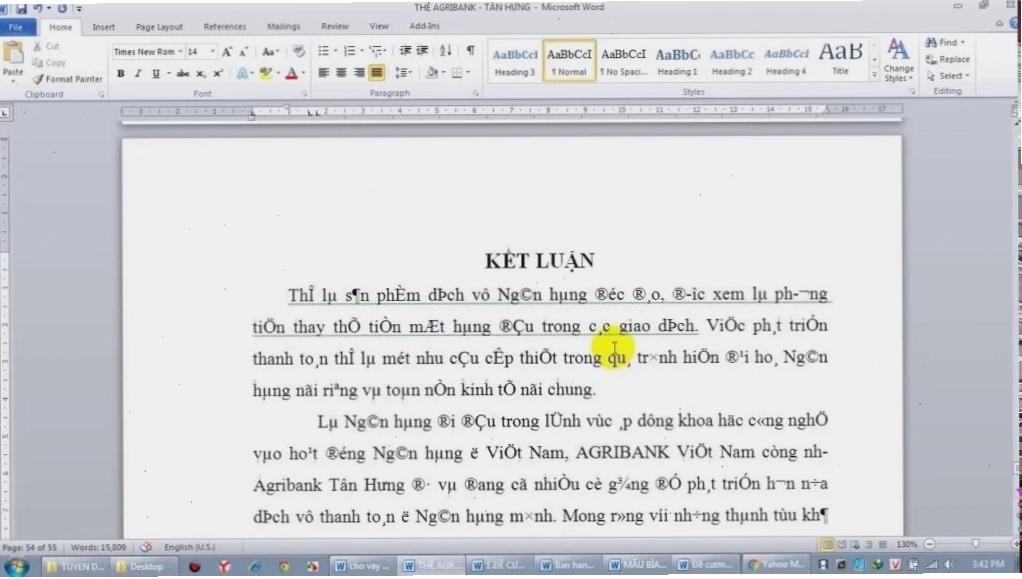Open the Select dropdown
This screenshot has height=579, width=1022.
[948, 76]
